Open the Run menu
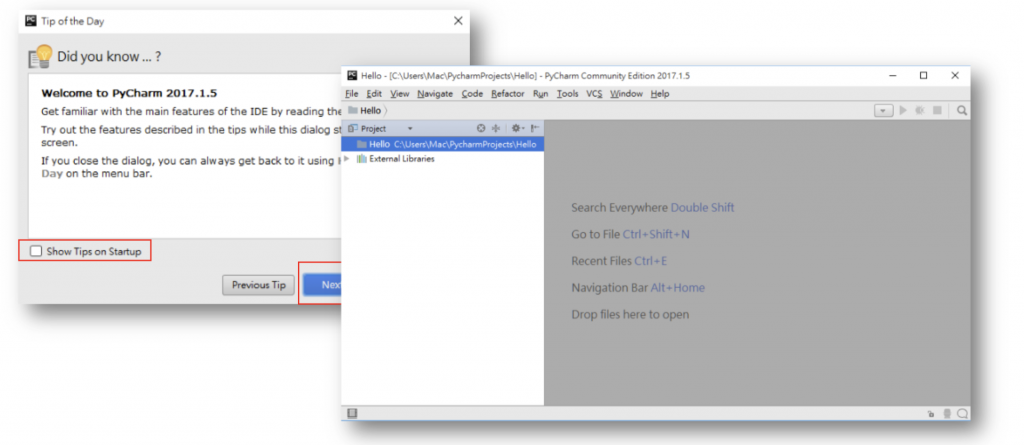1024x445 pixels. (541, 93)
